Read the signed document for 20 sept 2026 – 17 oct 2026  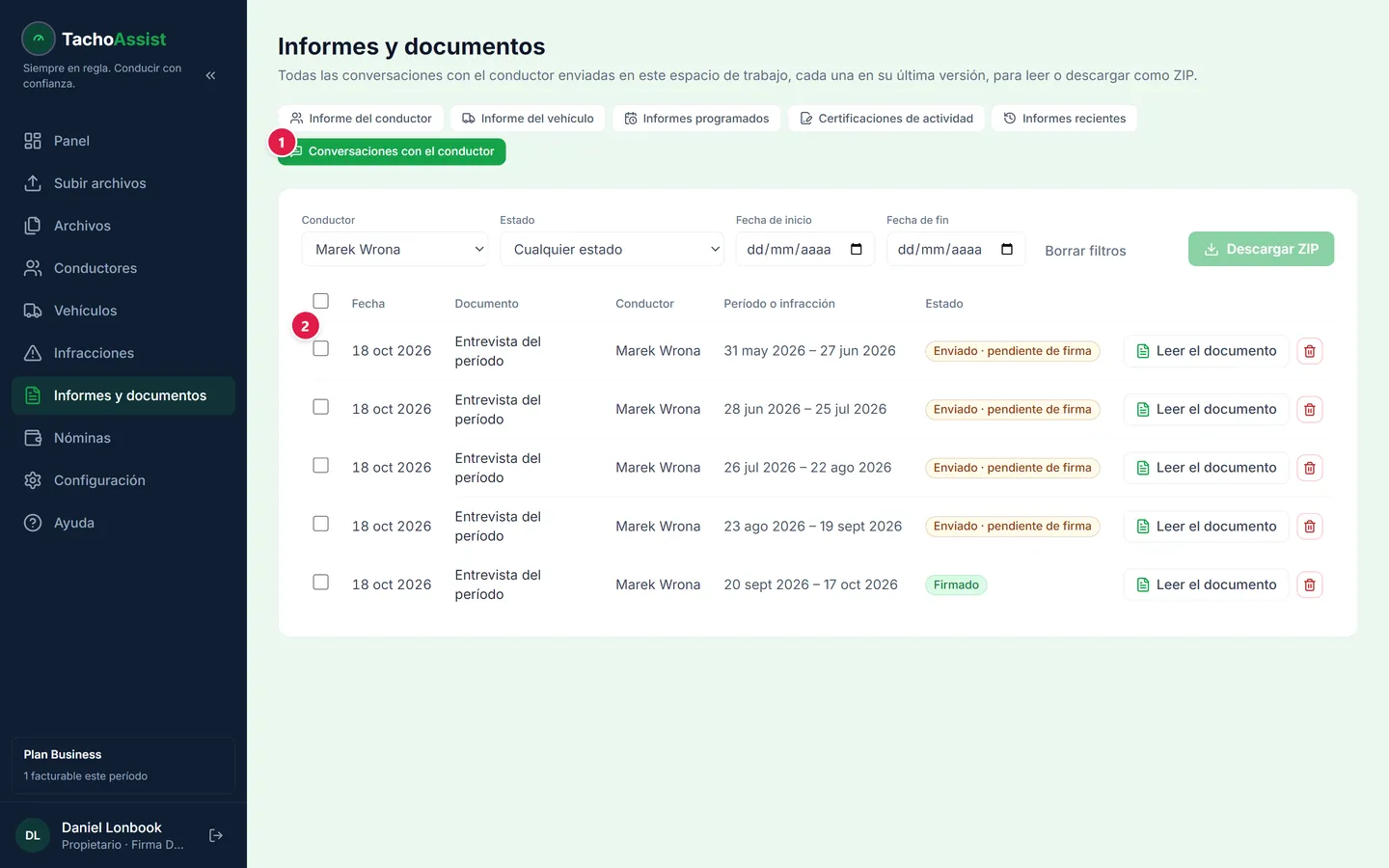click(1206, 584)
